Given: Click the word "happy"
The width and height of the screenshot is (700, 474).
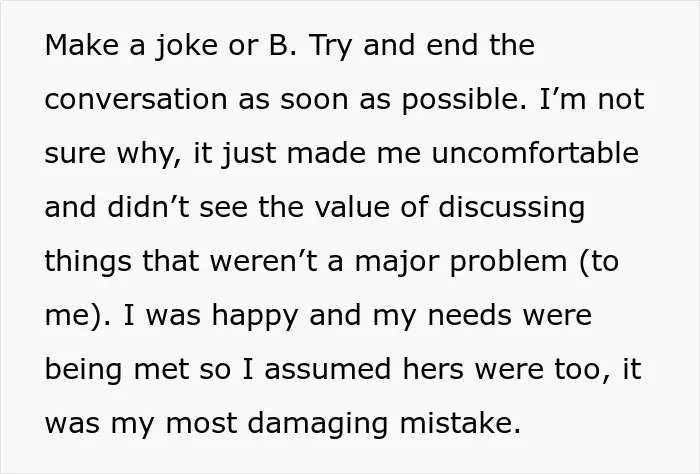Looking at the screenshot, I should [x=255, y=317].
